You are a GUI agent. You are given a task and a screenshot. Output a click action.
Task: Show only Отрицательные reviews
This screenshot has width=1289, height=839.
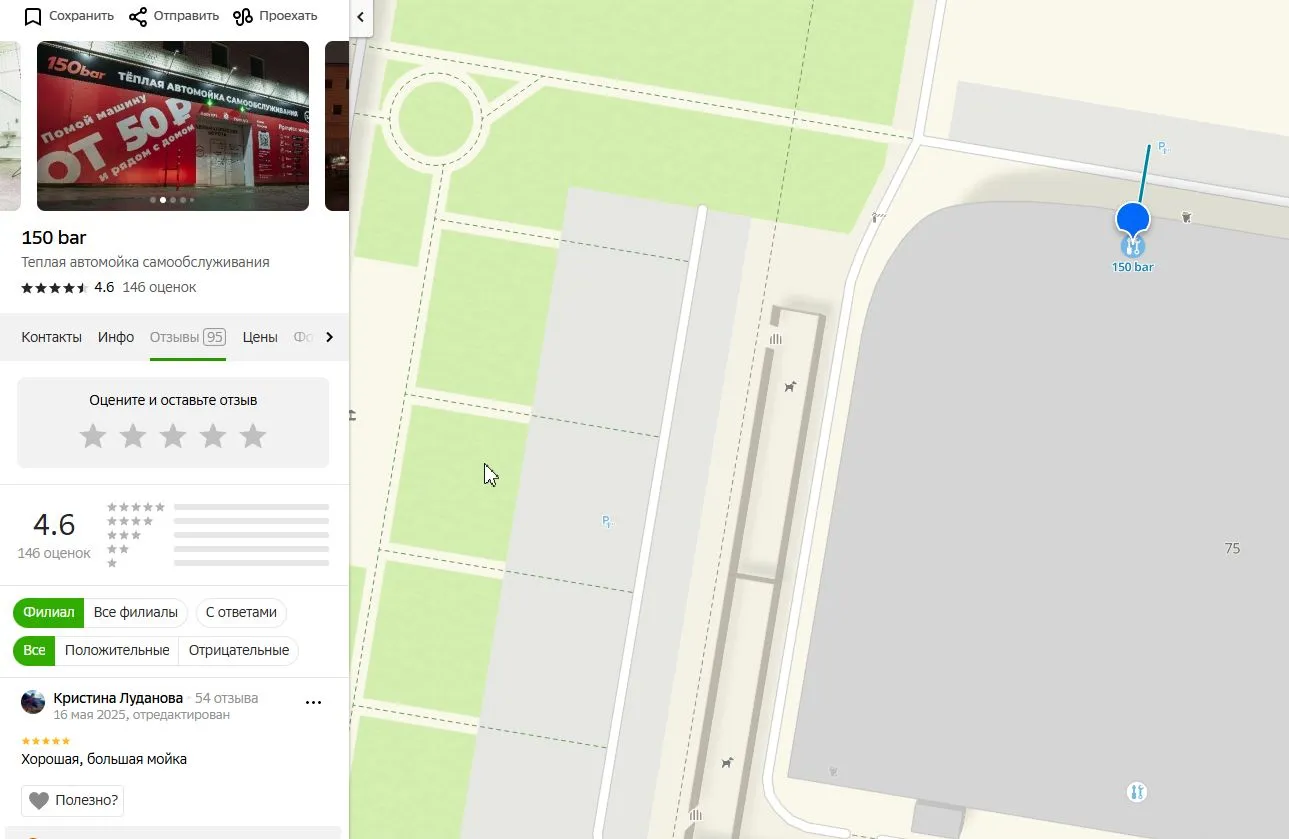239,650
